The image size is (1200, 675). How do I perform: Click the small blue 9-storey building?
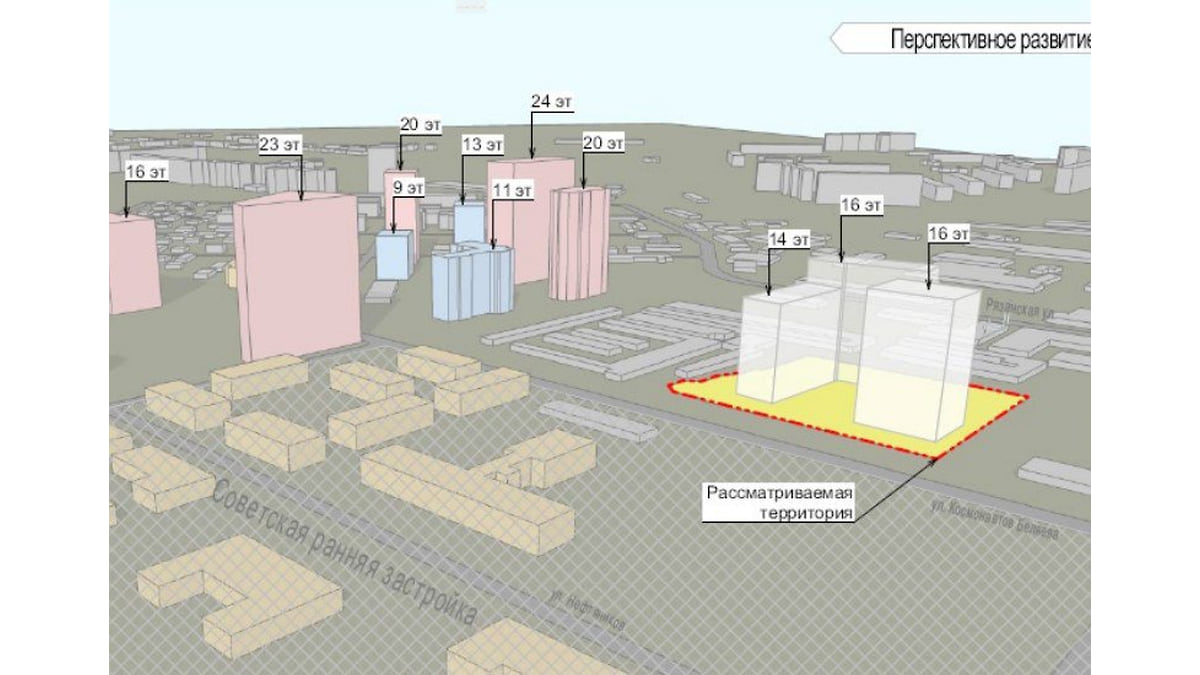393,255
